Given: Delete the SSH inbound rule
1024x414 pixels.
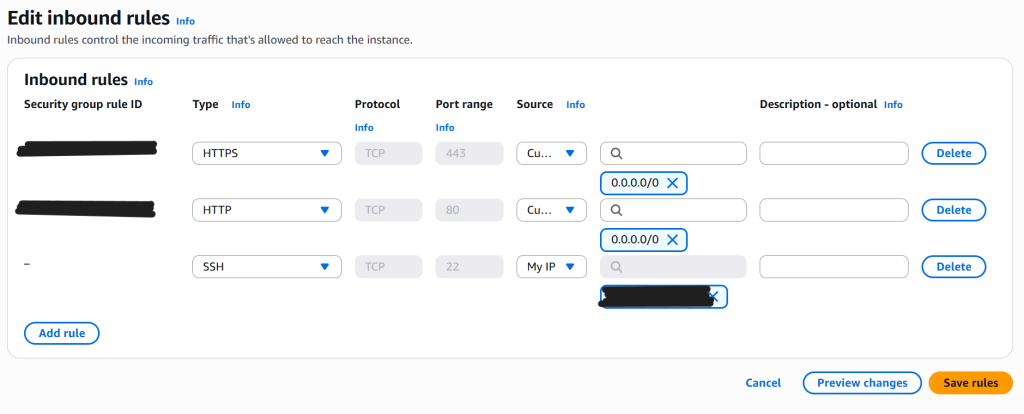Looking at the screenshot, I should pyautogui.click(x=953, y=267).
